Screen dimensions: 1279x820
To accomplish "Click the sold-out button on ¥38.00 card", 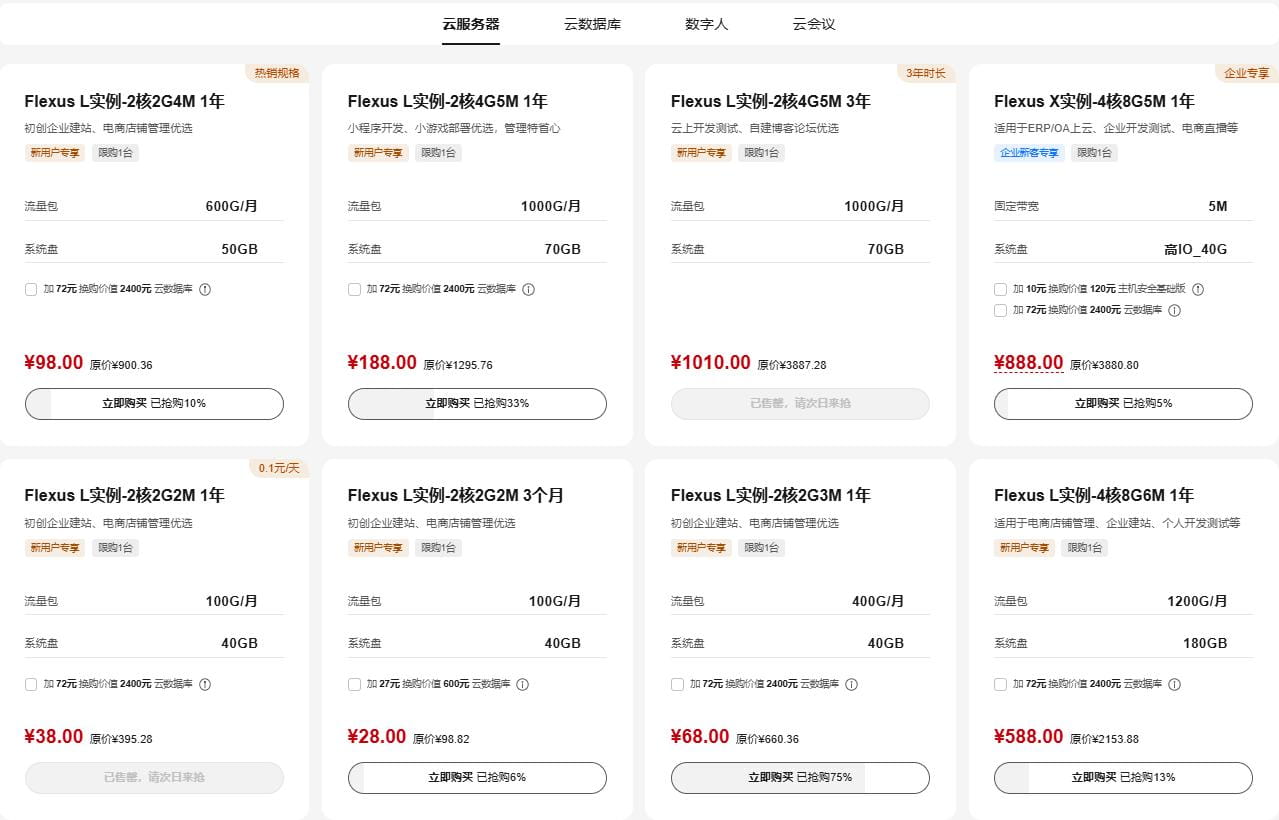I will (x=153, y=777).
